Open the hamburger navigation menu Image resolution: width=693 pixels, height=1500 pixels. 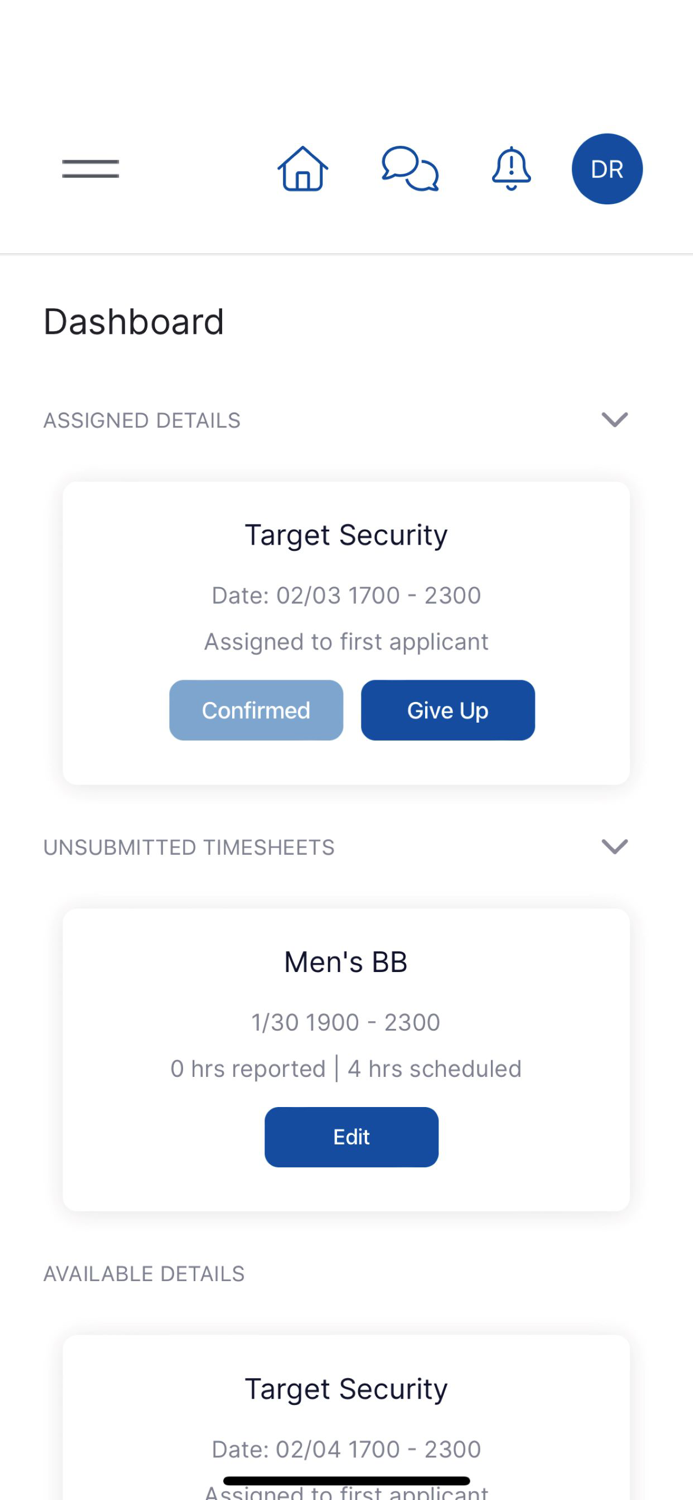coord(90,168)
